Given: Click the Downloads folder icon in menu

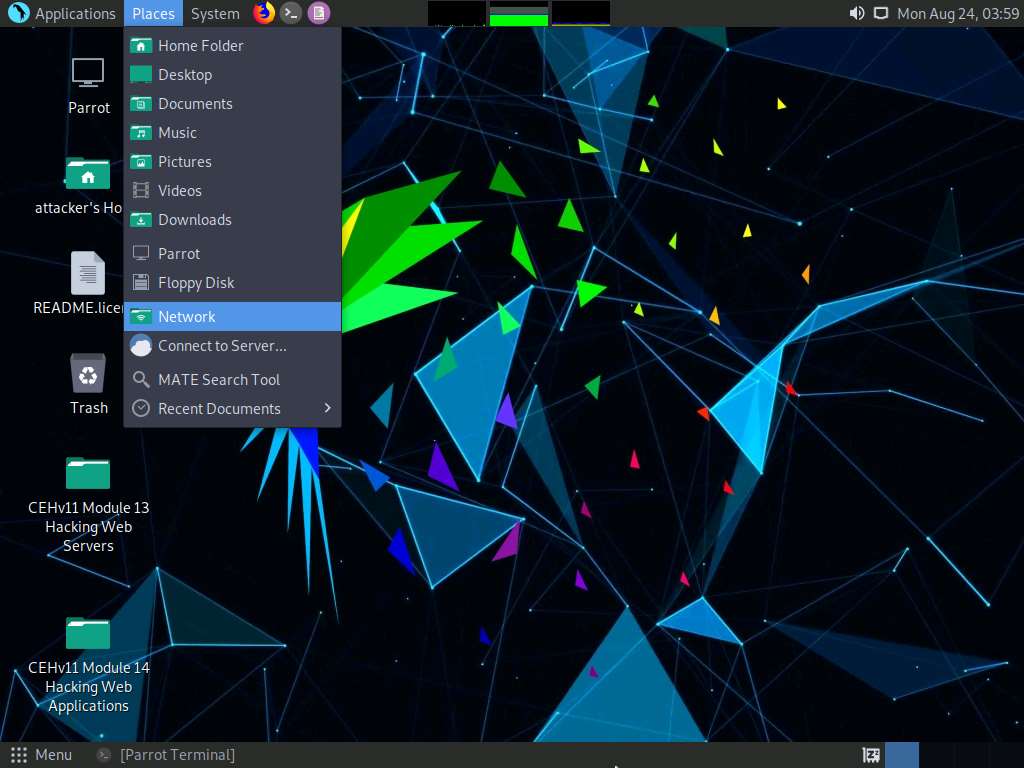Looking at the screenshot, I should pyautogui.click(x=140, y=219).
